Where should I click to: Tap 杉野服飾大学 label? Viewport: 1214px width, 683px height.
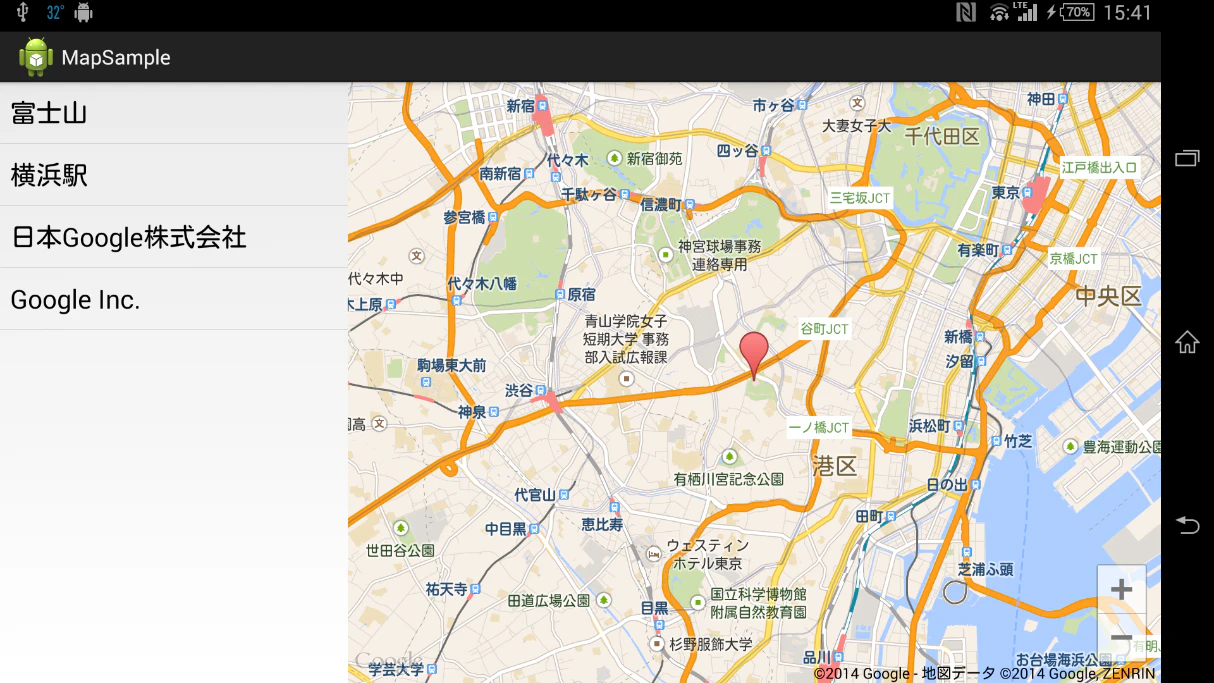(x=711, y=644)
